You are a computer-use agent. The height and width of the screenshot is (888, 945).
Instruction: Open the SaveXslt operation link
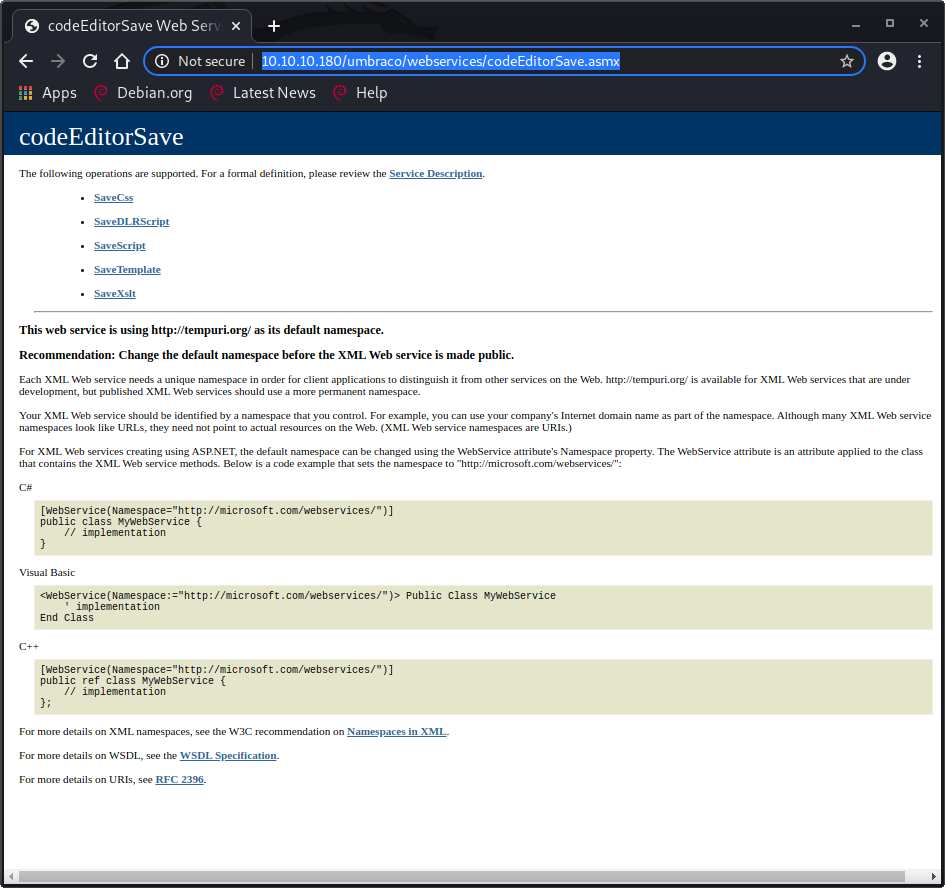114,294
